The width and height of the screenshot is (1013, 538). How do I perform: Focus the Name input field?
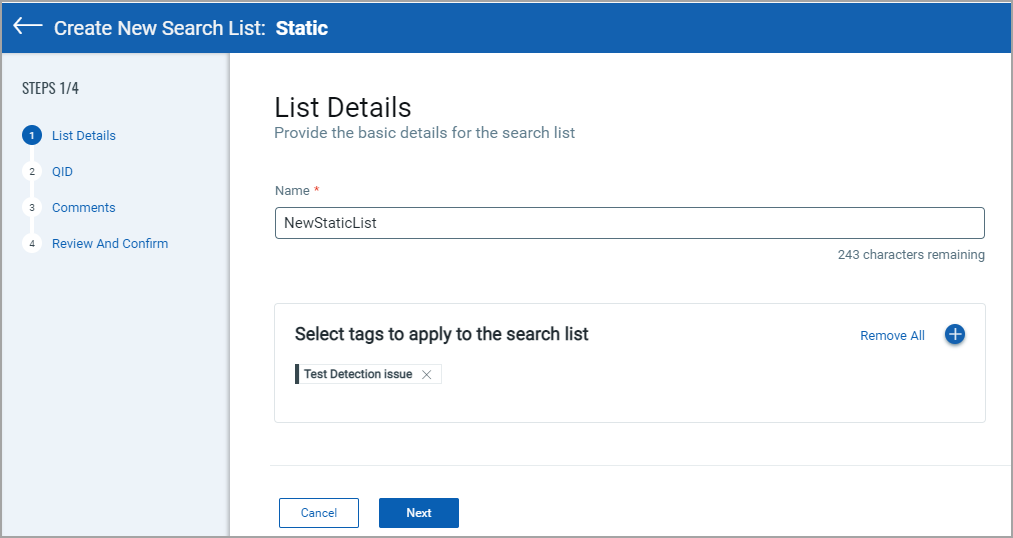630,223
